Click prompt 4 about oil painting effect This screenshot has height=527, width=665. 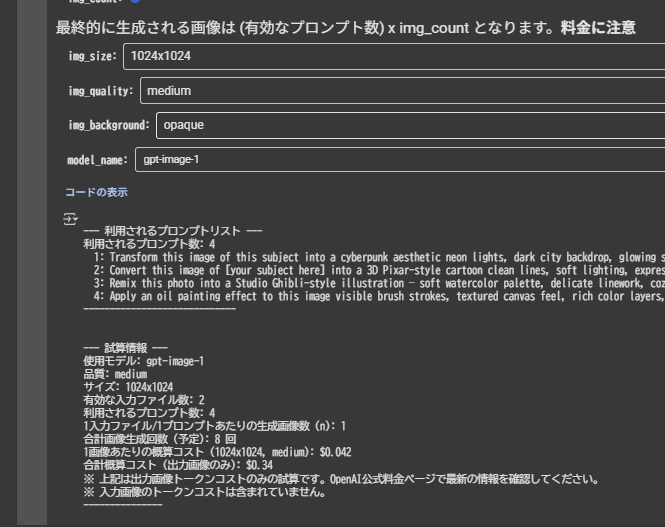click(379, 296)
